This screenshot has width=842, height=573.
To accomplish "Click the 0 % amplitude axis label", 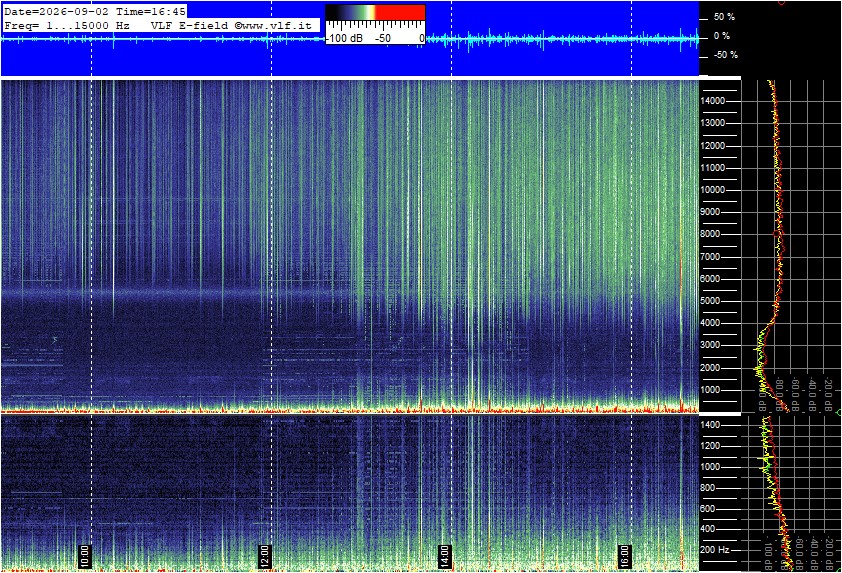I will point(722,36).
